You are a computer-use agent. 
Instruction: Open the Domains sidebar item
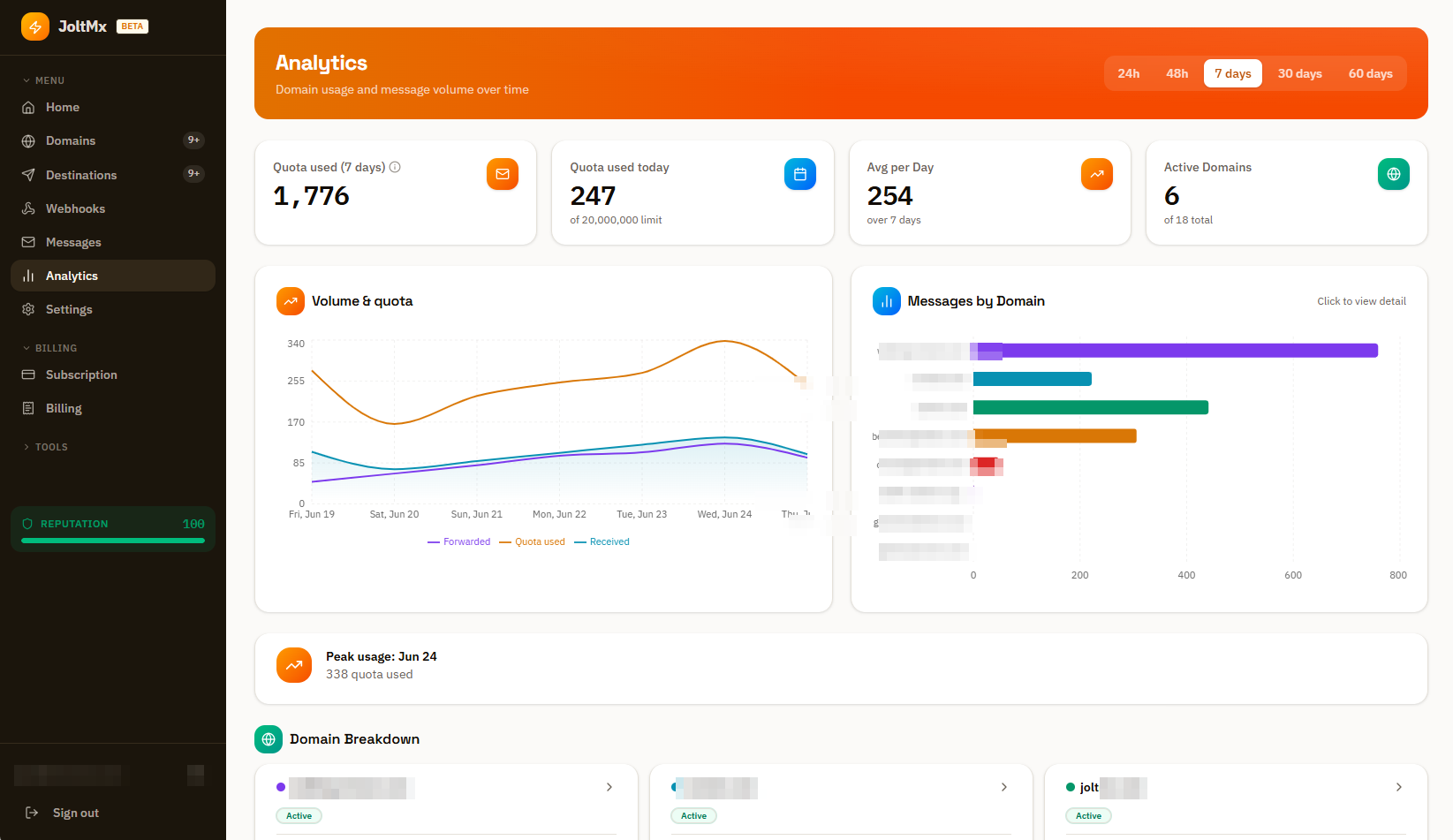click(x=113, y=140)
